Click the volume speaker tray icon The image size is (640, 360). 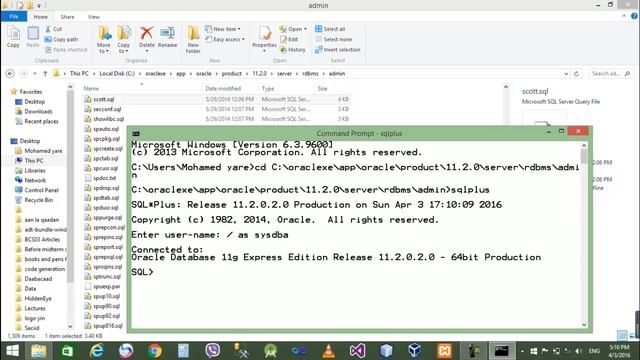(x=578, y=351)
